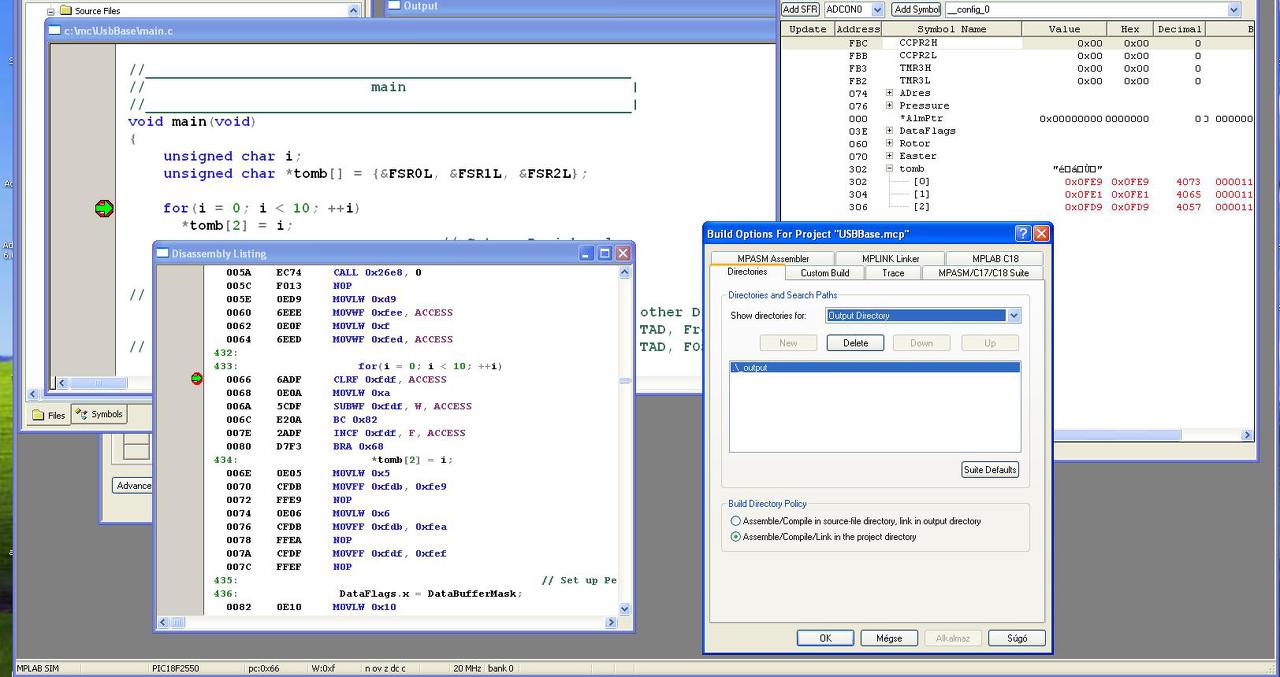Click the Source Files folder icon
The width and height of the screenshot is (1280, 677).
click(66, 11)
